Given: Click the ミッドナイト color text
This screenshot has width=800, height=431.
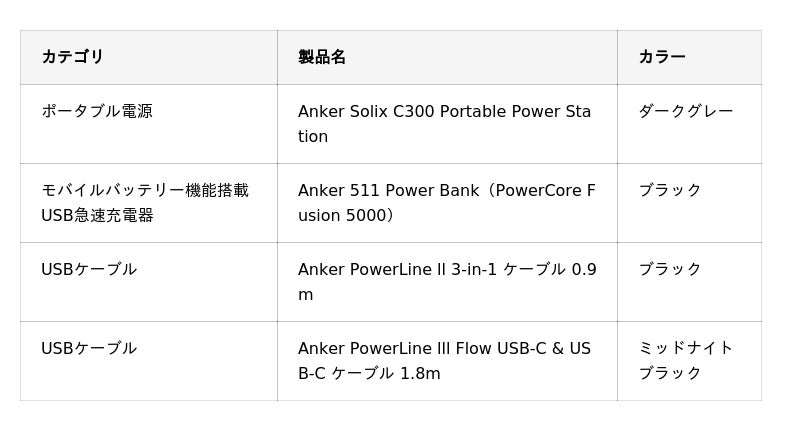Looking at the screenshot, I should (x=685, y=348).
